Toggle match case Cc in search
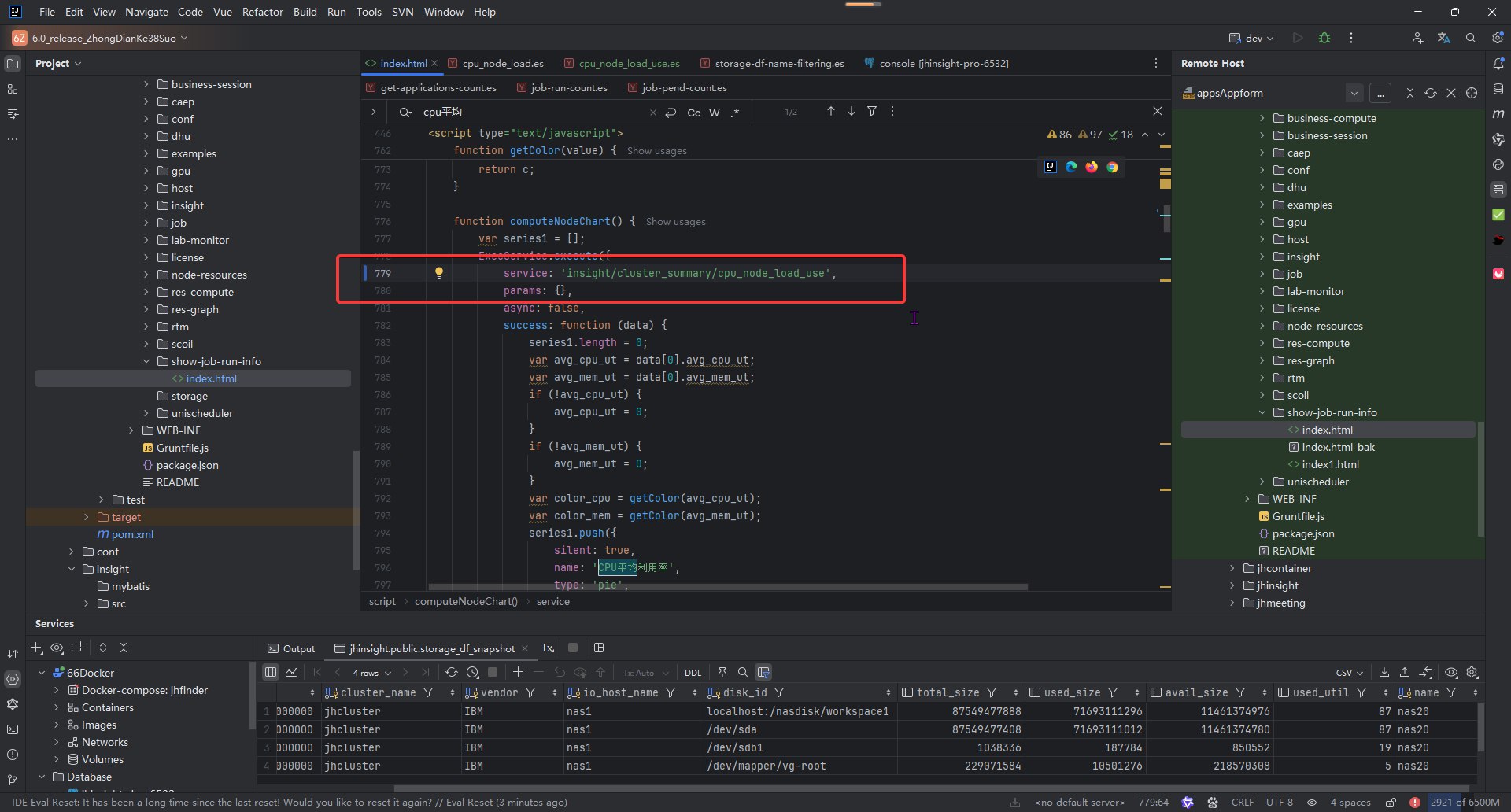The height and width of the screenshot is (812, 1511). coord(693,113)
